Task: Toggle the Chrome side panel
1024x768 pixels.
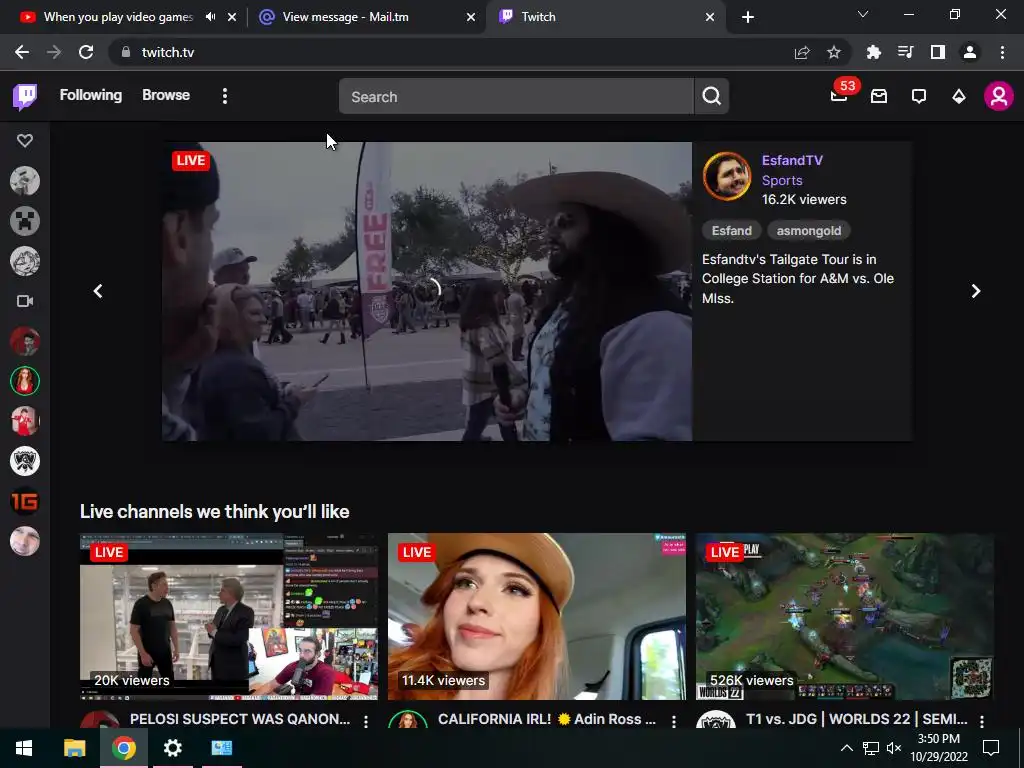Action: tap(938, 52)
